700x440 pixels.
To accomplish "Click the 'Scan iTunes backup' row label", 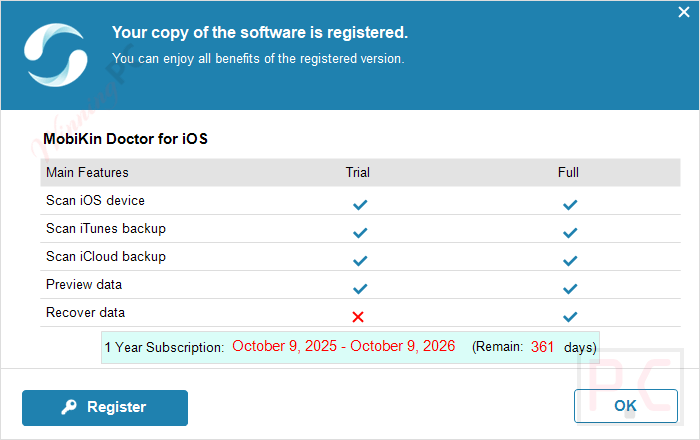I will click(106, 228).
